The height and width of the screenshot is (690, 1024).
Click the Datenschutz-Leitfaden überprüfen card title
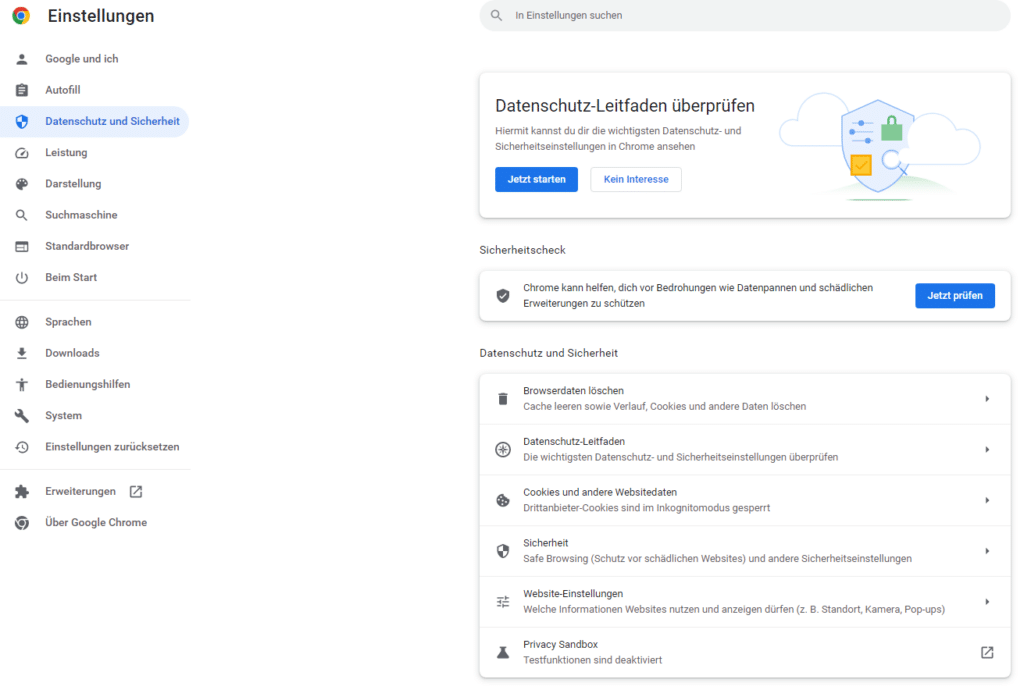[625, 106]
